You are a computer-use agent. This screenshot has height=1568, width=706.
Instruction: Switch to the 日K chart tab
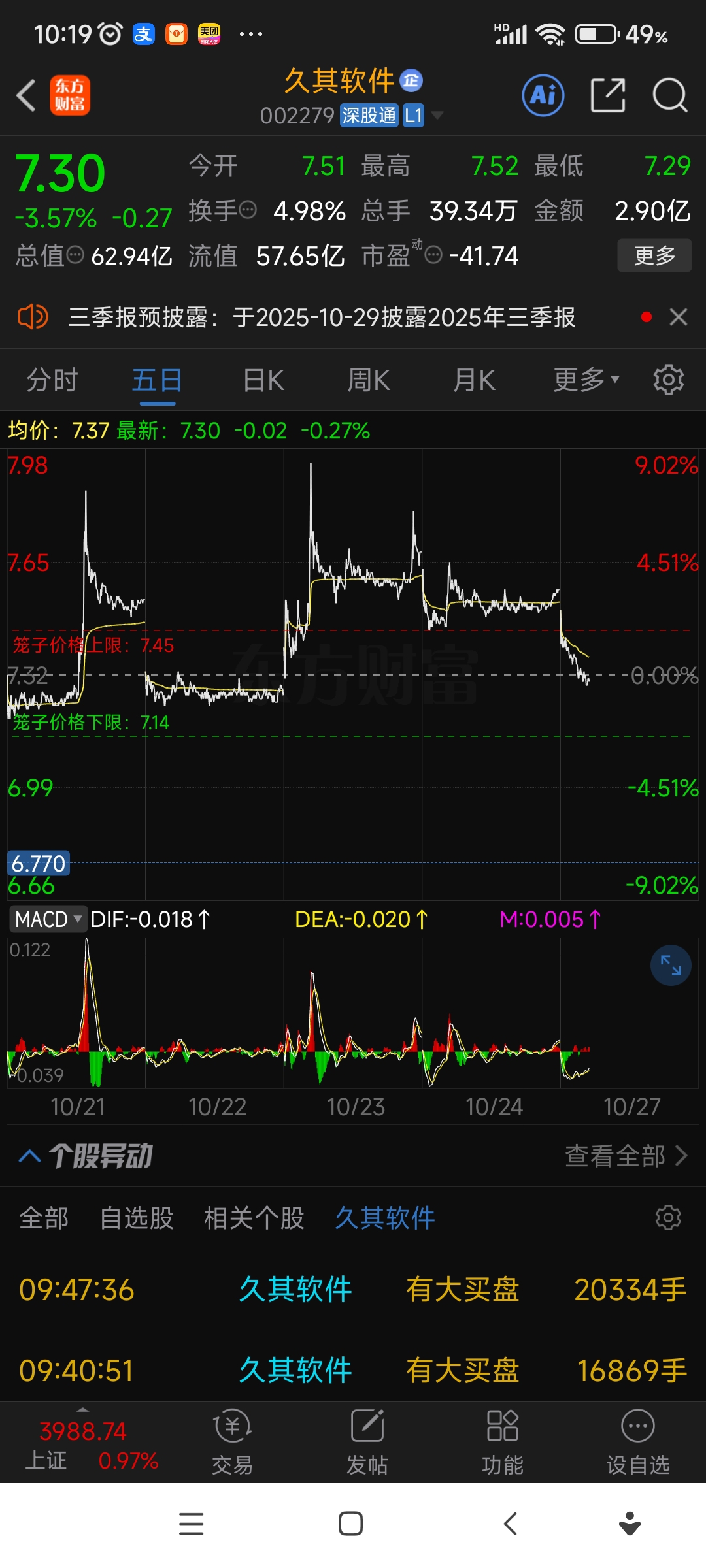tap(263, 380)
